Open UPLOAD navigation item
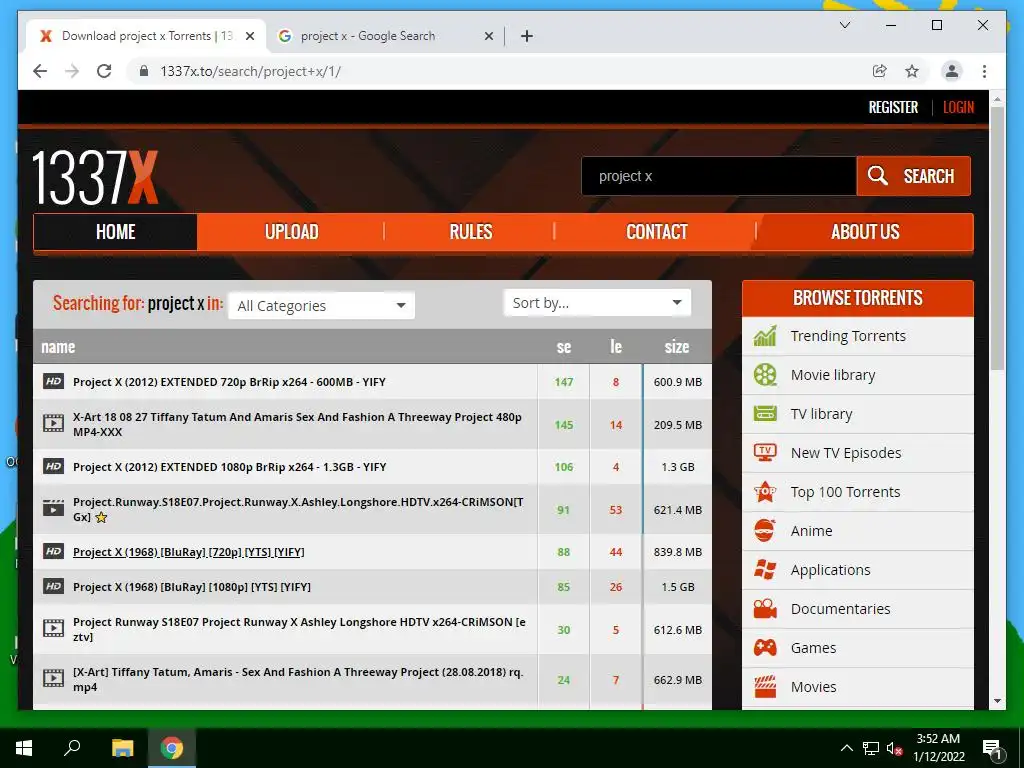The image size is (1024, 768). (x=291, y=232)
